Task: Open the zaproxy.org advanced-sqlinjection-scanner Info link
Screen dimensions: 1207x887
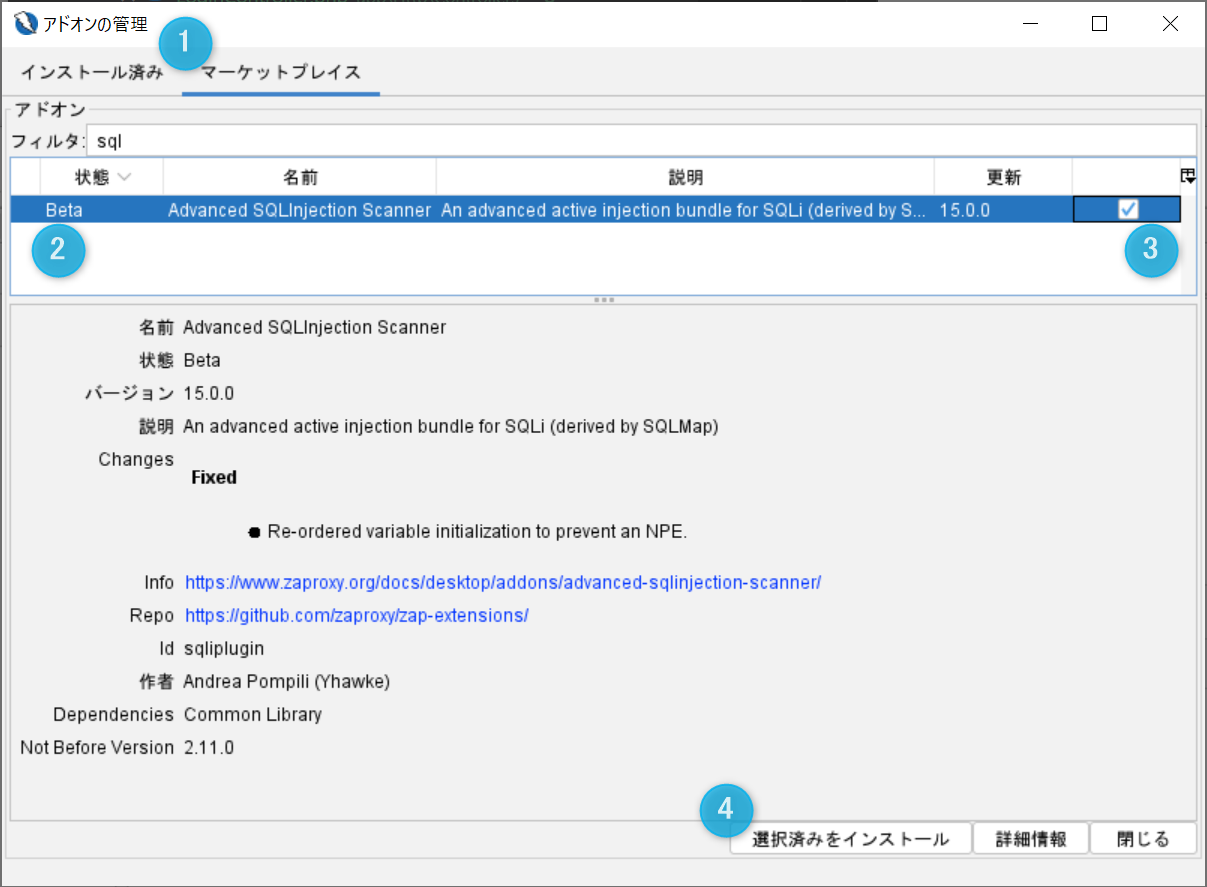Action: (503, 582)
